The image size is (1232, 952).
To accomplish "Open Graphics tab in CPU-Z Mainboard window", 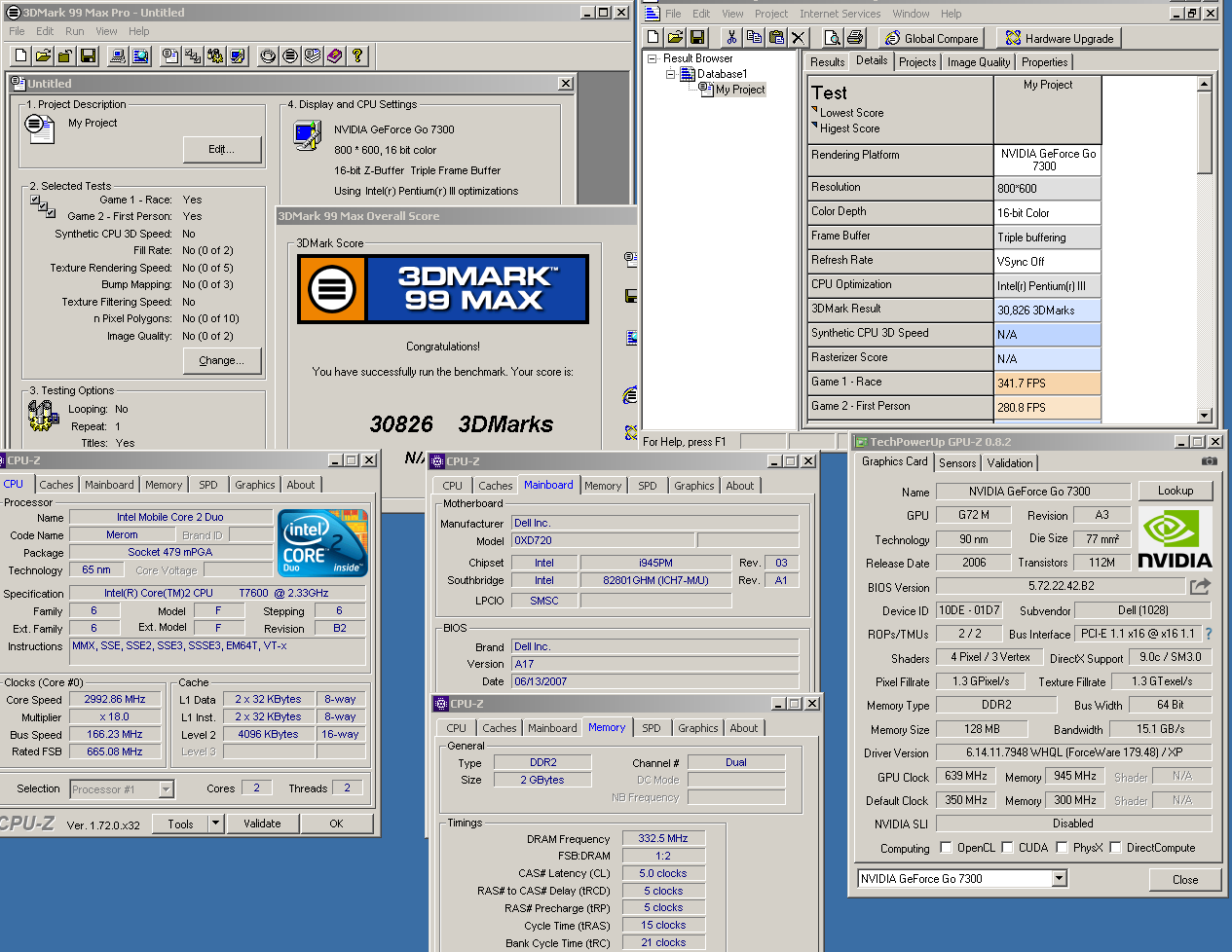I will [694, 486].
